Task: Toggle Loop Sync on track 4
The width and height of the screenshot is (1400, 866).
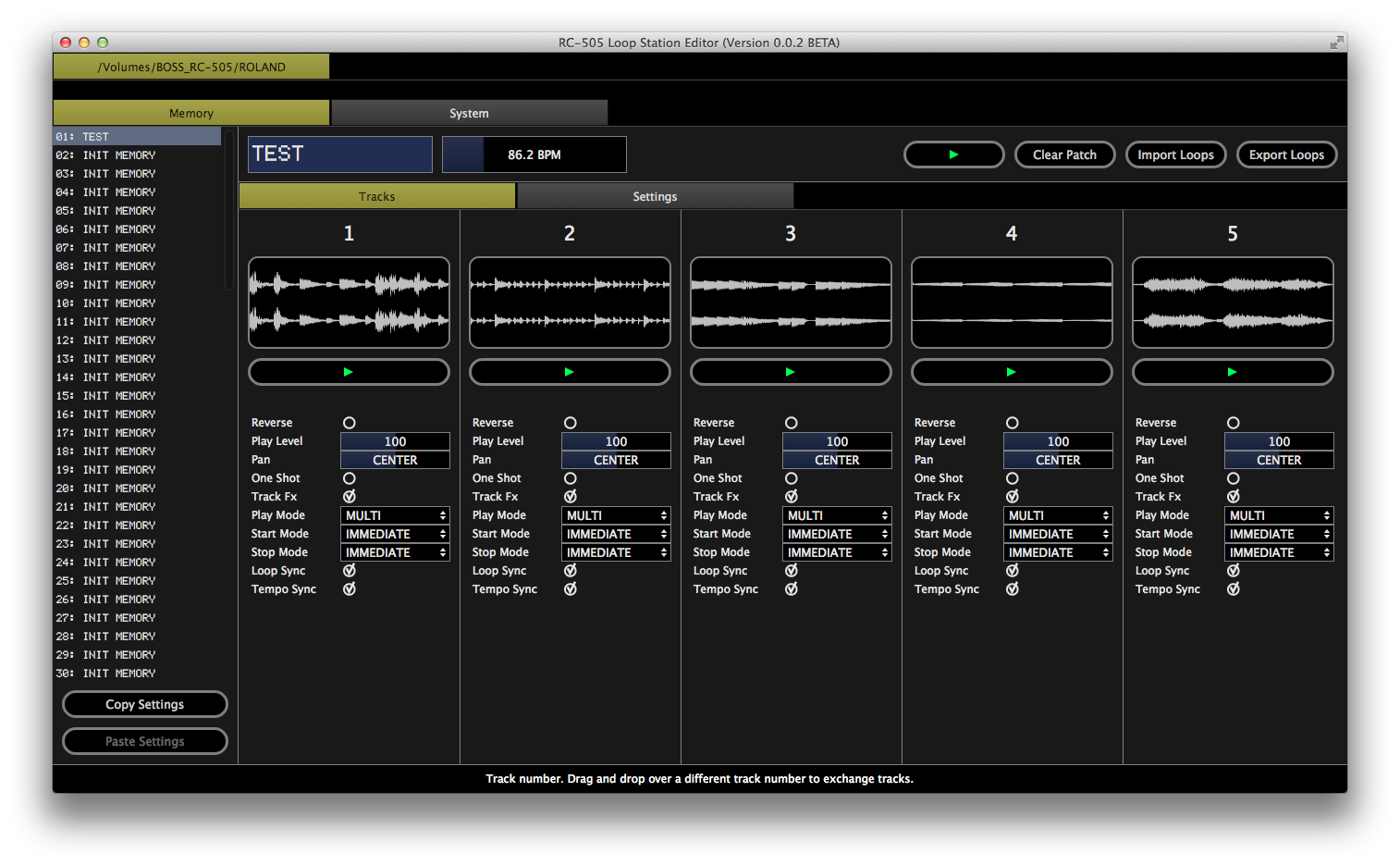Action: click(x=1013, y=571)
